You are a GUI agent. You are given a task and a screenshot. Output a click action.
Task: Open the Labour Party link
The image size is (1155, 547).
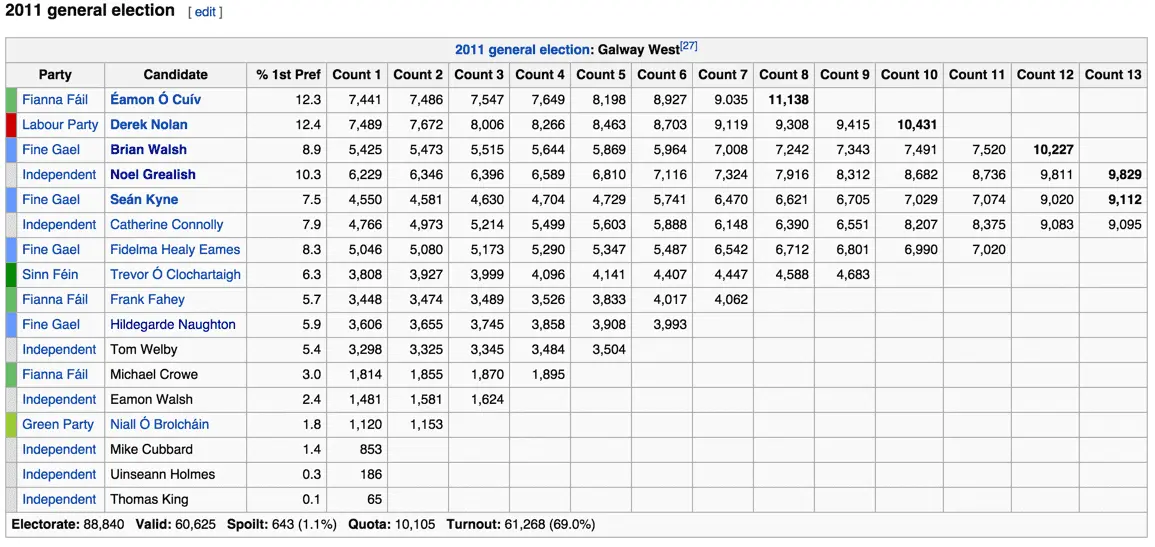tap(60, 124)
